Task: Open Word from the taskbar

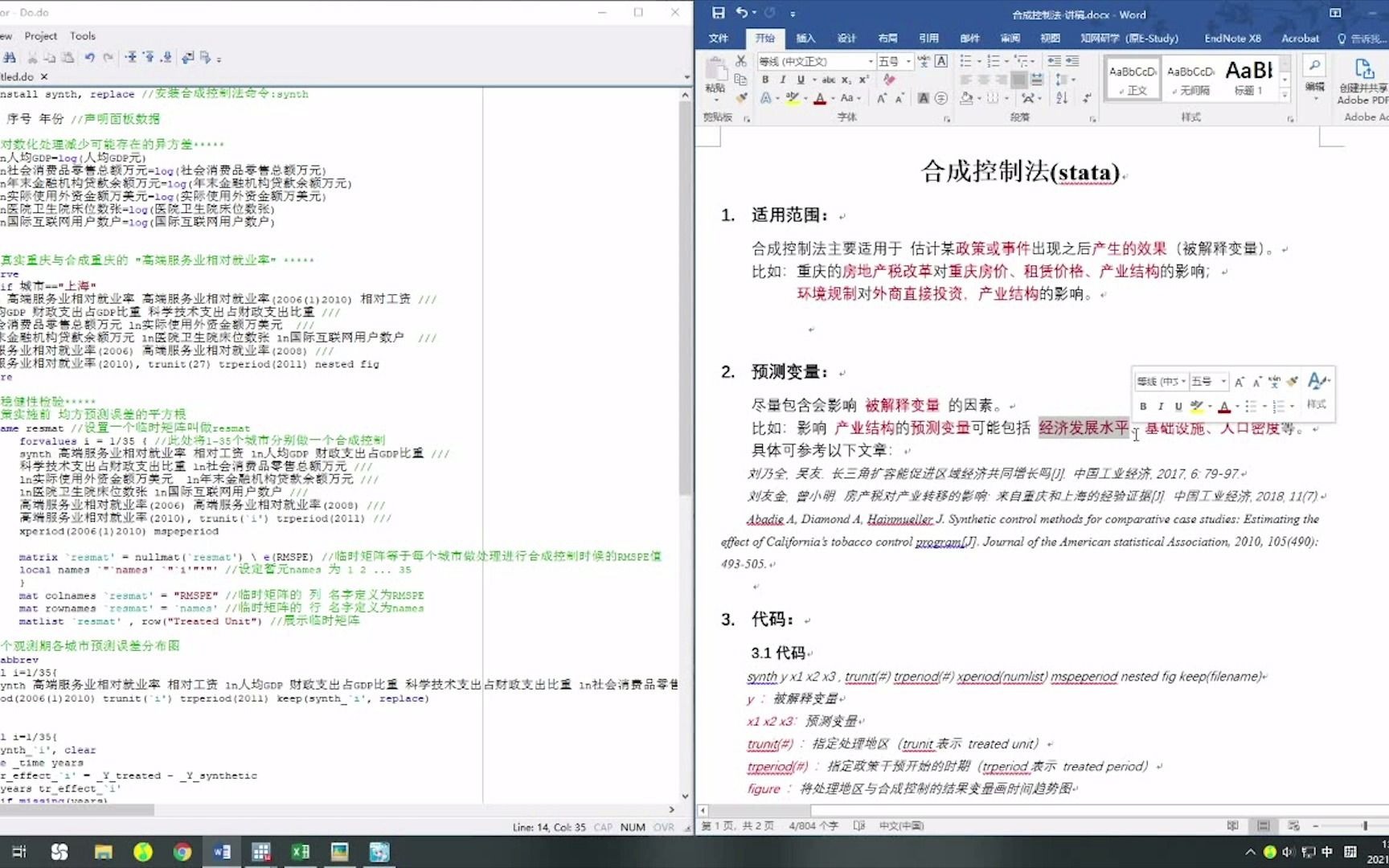Action: click(x=222, y=851)
